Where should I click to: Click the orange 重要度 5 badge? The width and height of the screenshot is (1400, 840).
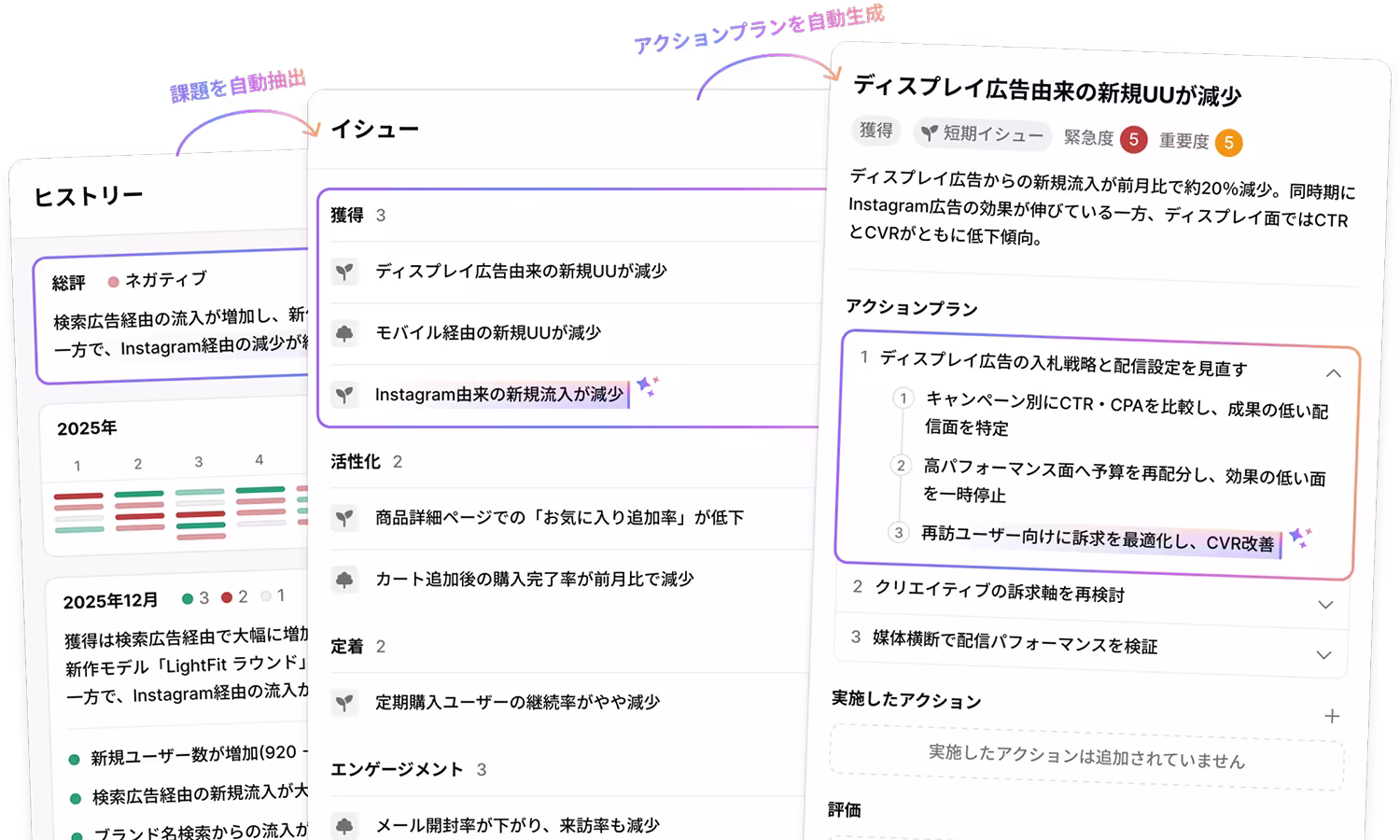click(x=1228, y=143)
